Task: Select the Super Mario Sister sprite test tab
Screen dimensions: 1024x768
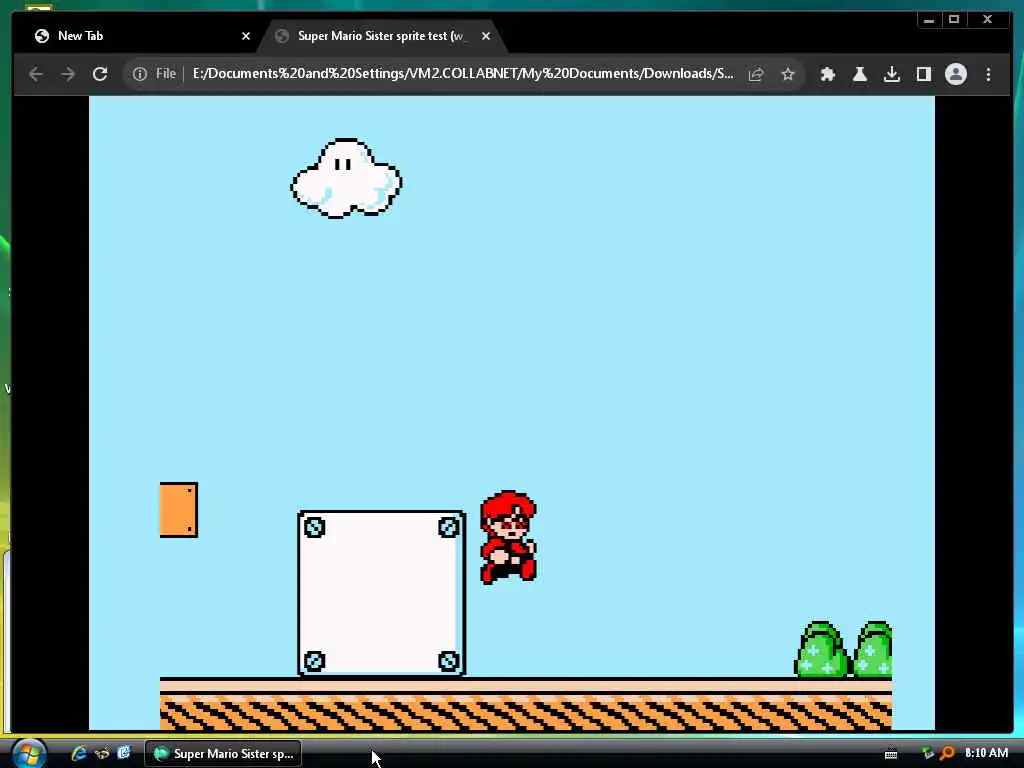Action: [381, 36]
